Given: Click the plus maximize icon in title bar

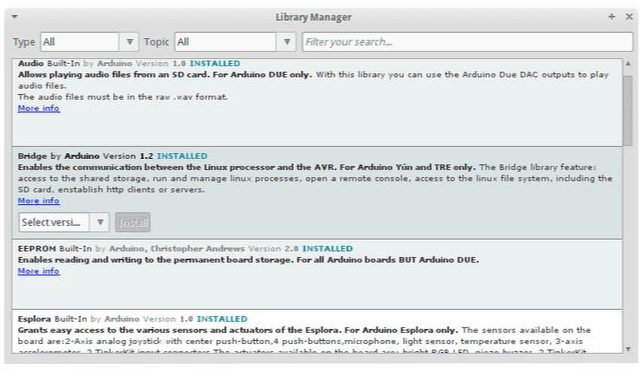Looking at the screenshot, I should 612,16.
